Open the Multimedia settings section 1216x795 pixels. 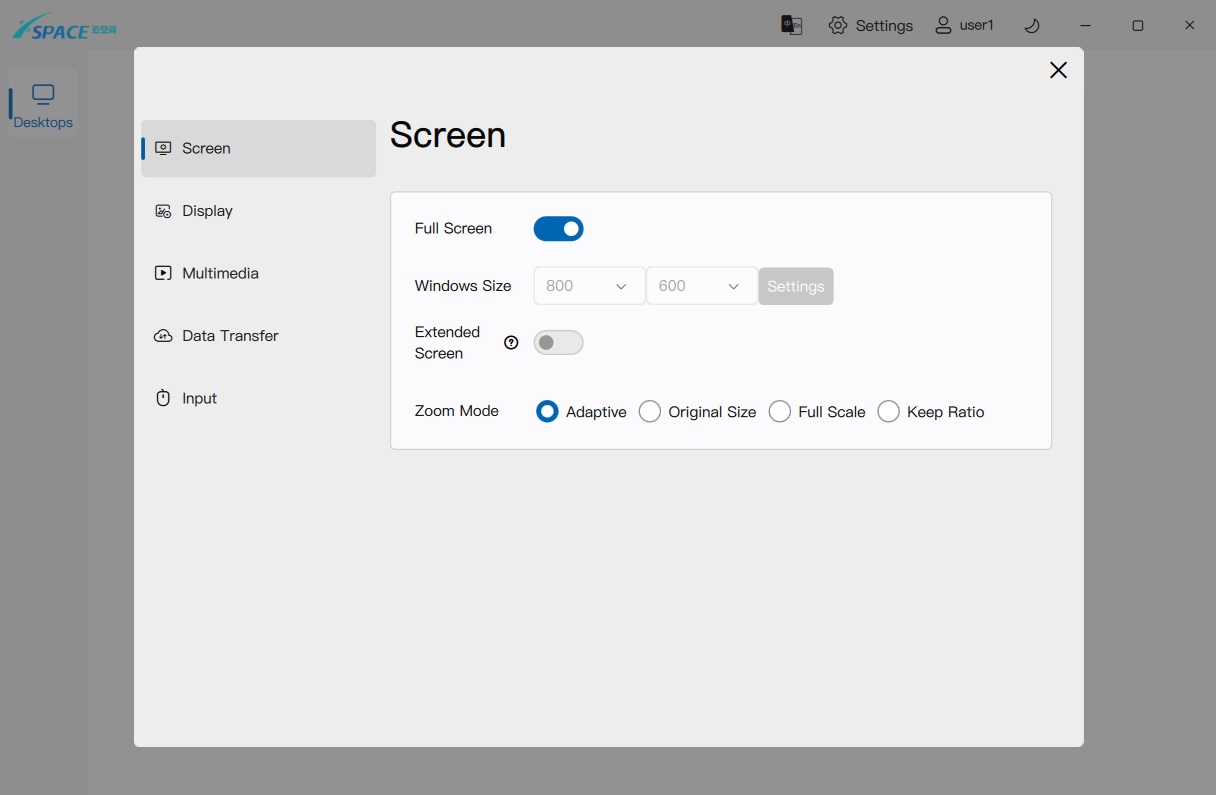click(220, 273)
